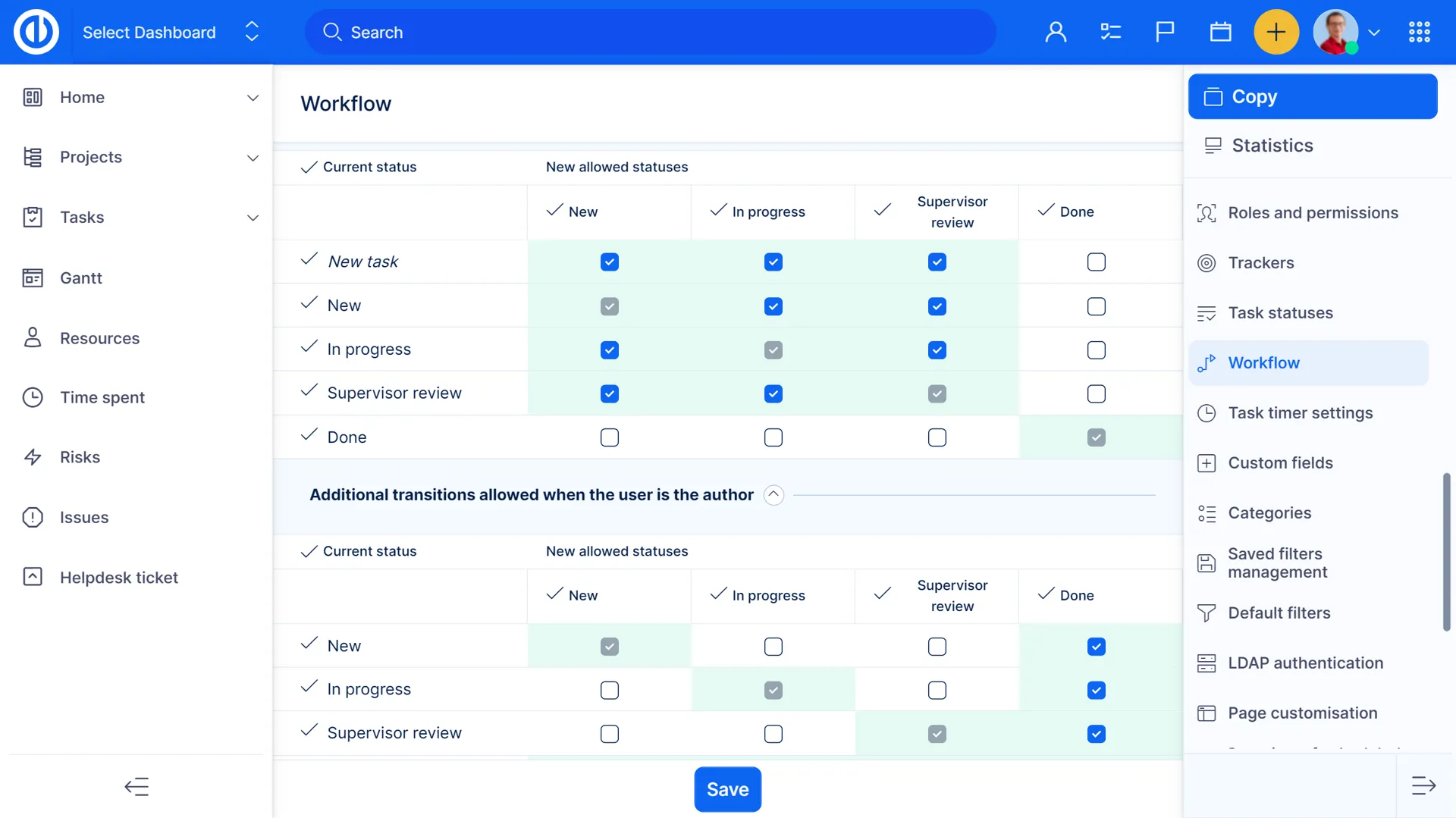Screen dimensions: 1456x818
Task: Open the Select Dashboard dropdown
Action: pyautogui.click(x=171, y=32)
